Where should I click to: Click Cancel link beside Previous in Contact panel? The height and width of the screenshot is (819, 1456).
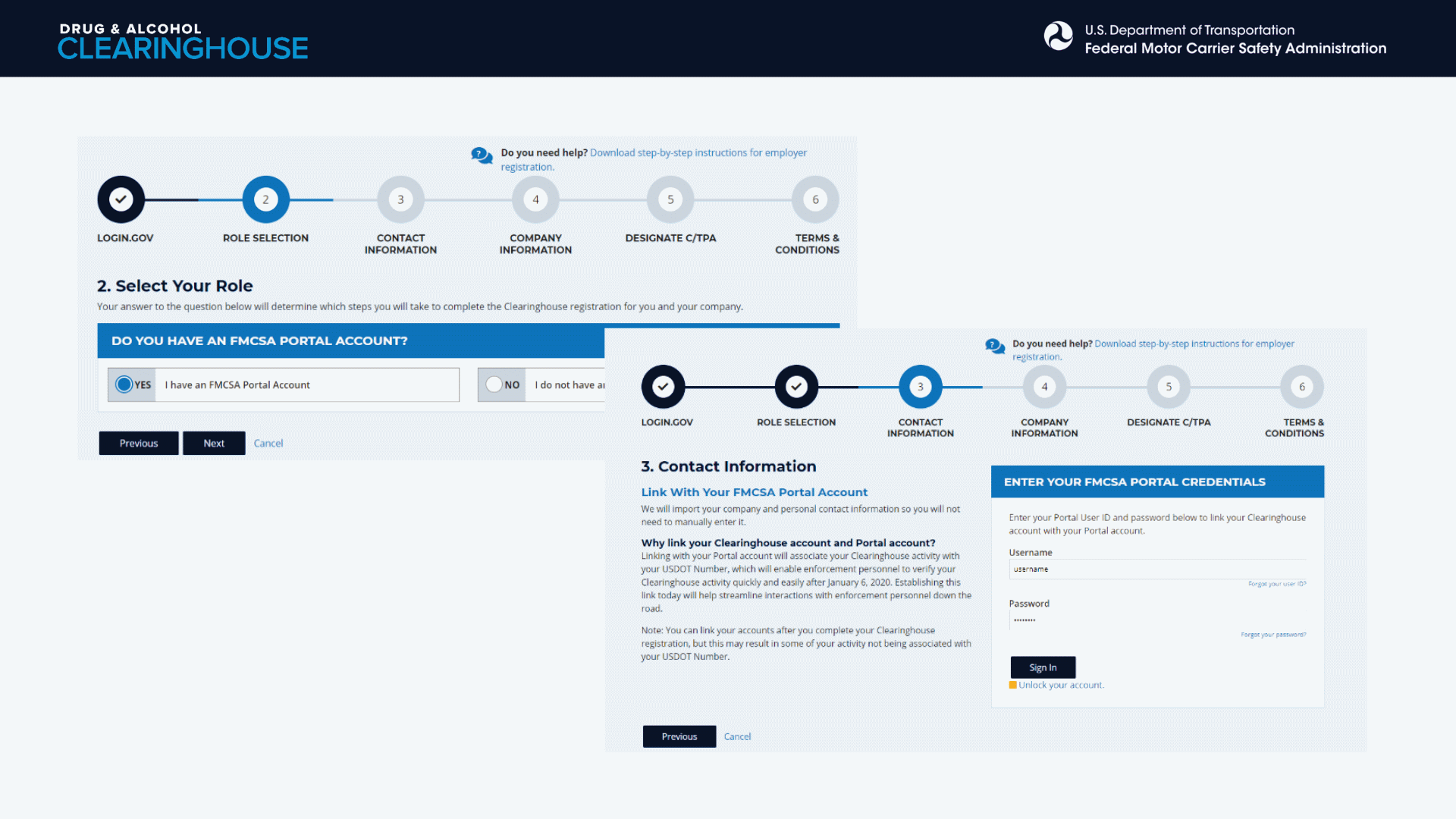tap(737, 736)
